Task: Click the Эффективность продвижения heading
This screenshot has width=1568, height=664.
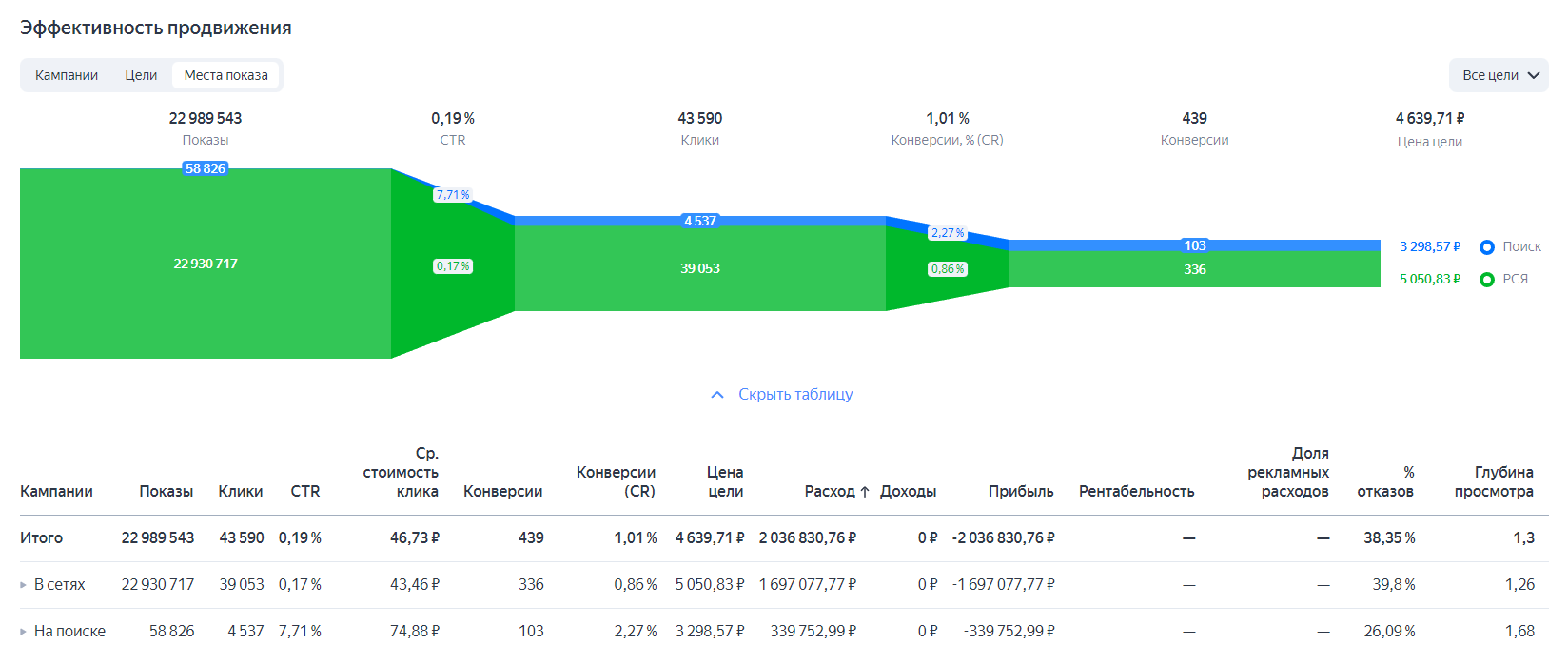Action: coord(156,28)
